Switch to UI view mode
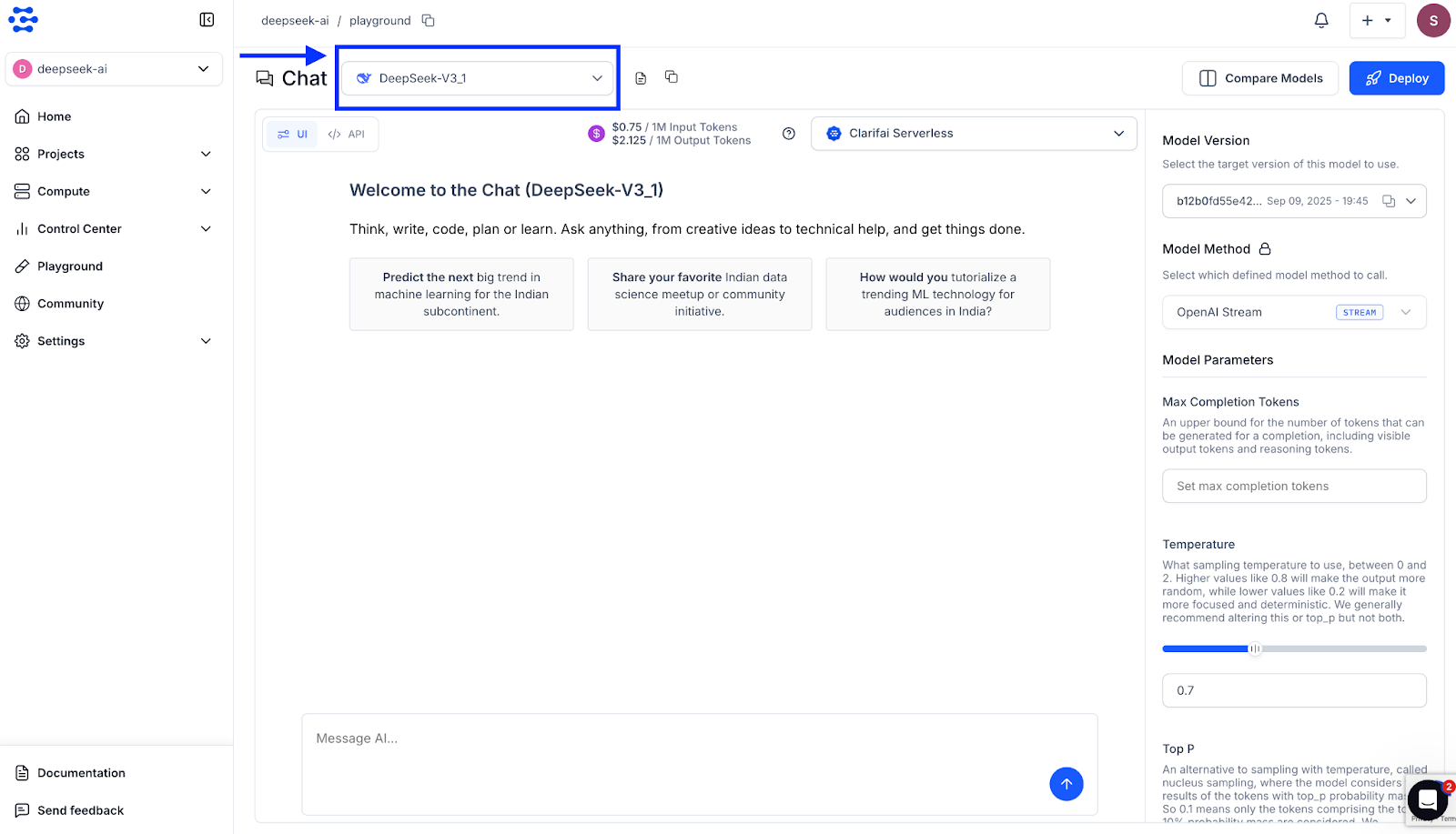This screenshot has height=834, width=1456. (x=292, y=135)
